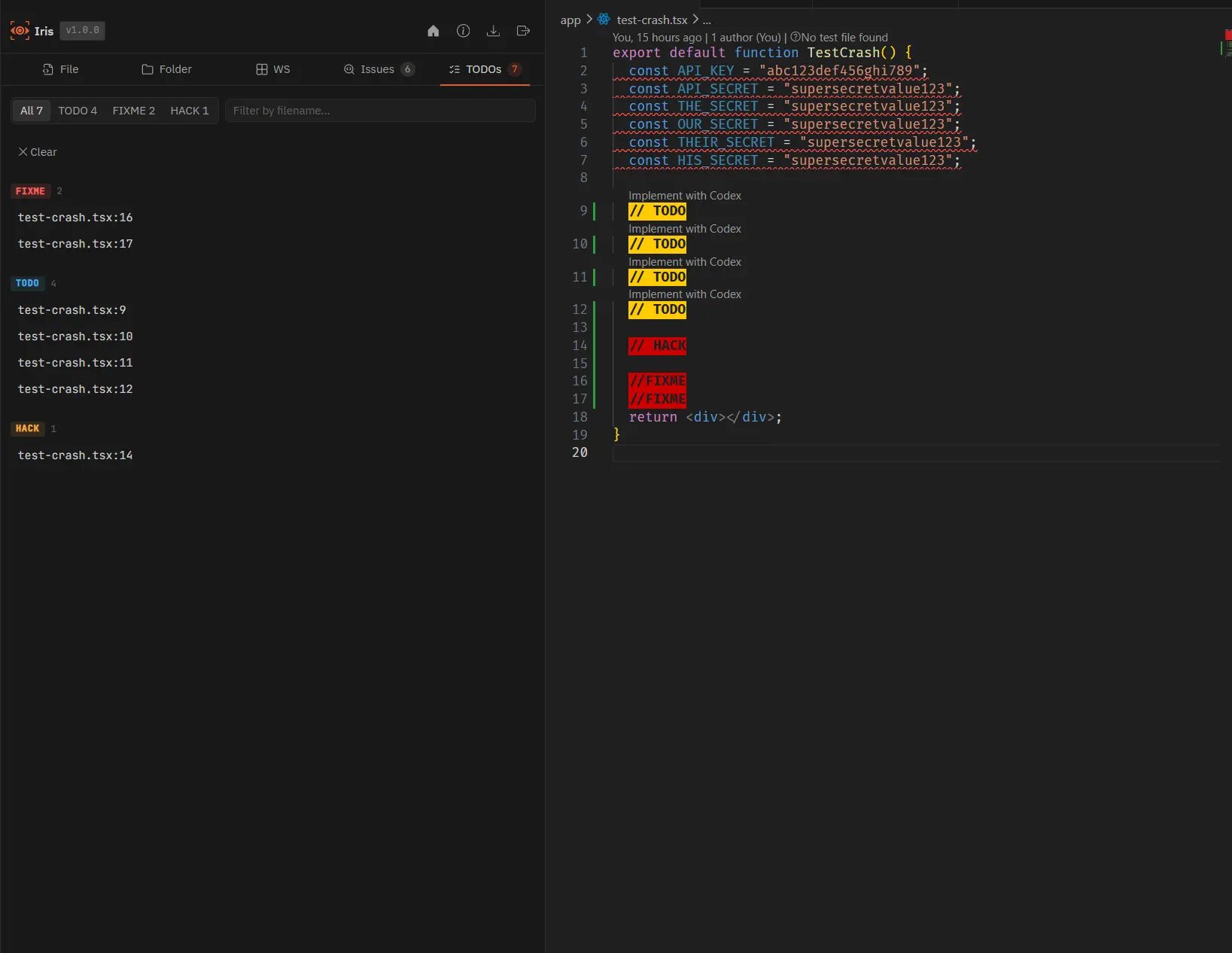Viewport: 1232px width, 953px height.
Task: Click the //FIXME comment on line 17
Action: [657, 399]
